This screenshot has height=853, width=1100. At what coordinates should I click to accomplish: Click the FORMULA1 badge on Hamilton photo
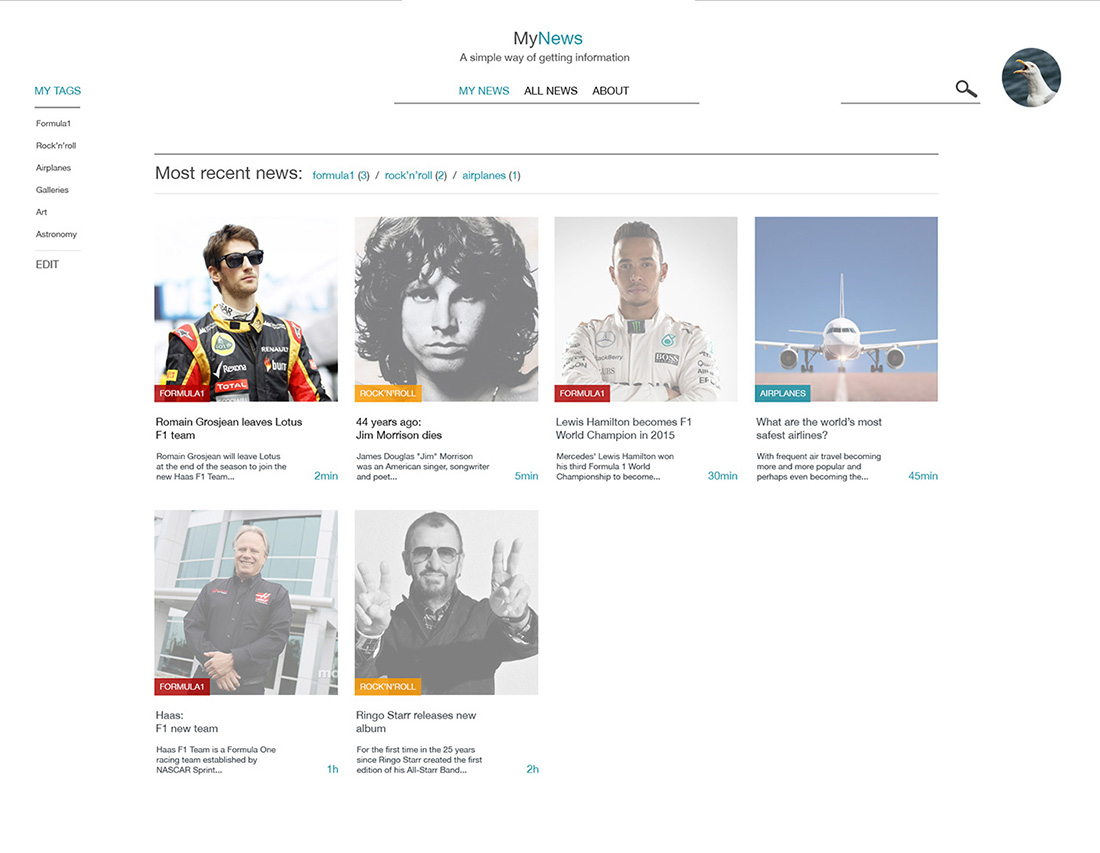coord(582,394)
